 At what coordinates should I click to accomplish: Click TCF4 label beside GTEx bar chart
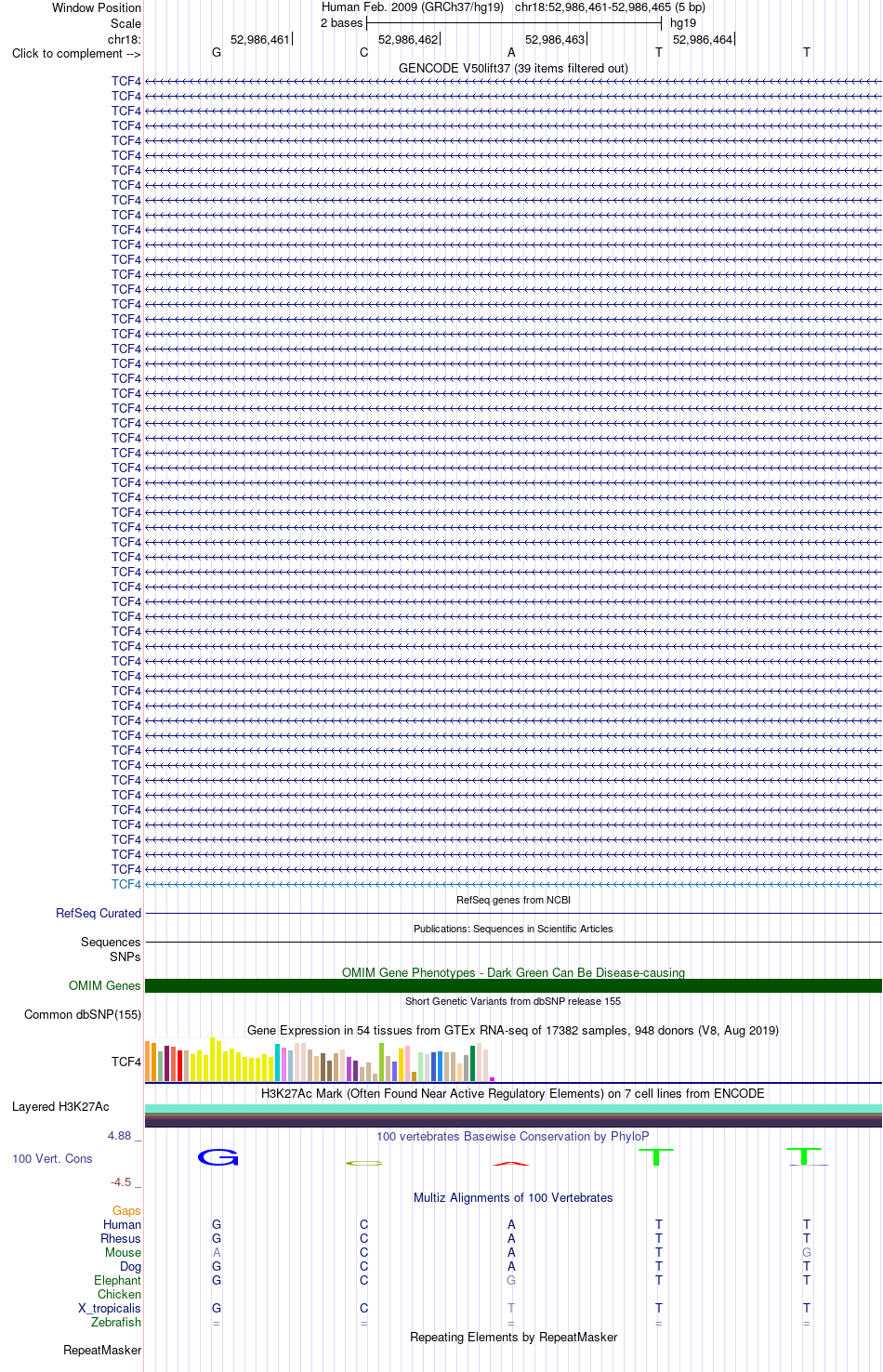(x=126, y=1062)
